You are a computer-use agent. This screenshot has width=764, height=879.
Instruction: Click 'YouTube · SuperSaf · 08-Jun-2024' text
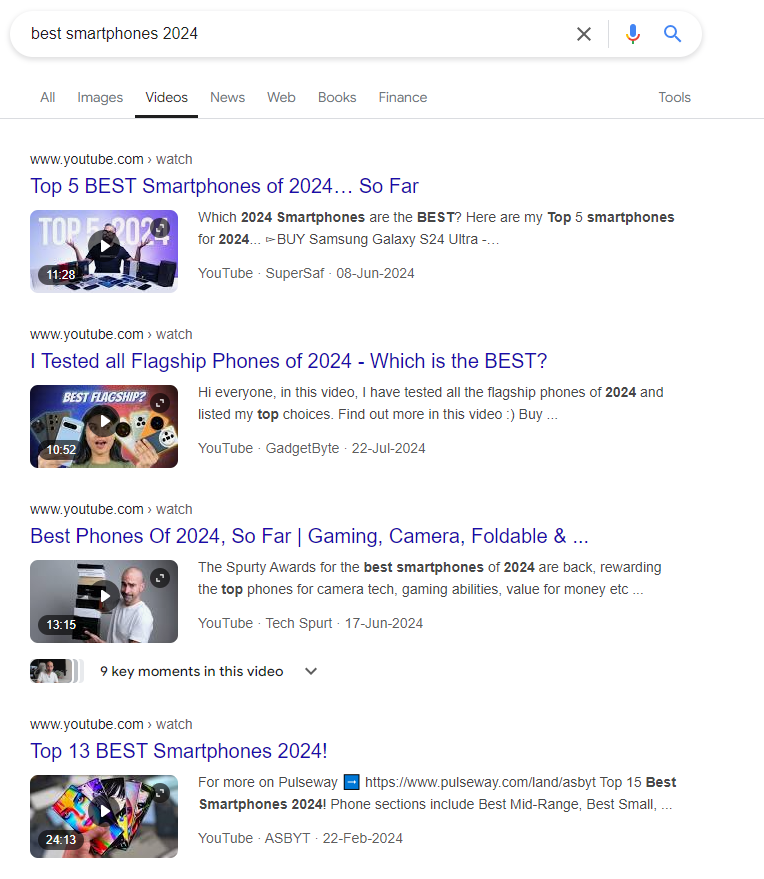coord(306,274)
